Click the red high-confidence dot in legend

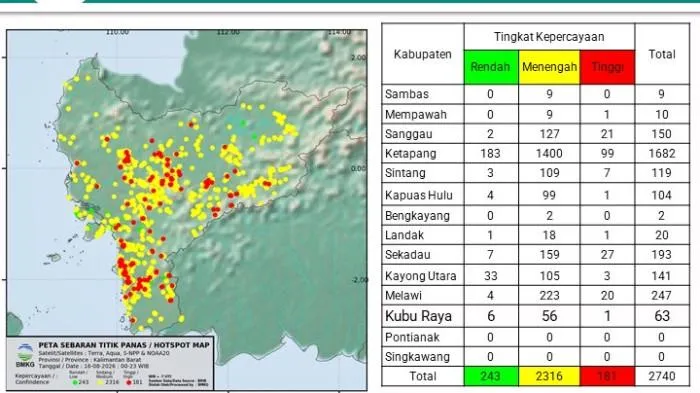point(129,382)
